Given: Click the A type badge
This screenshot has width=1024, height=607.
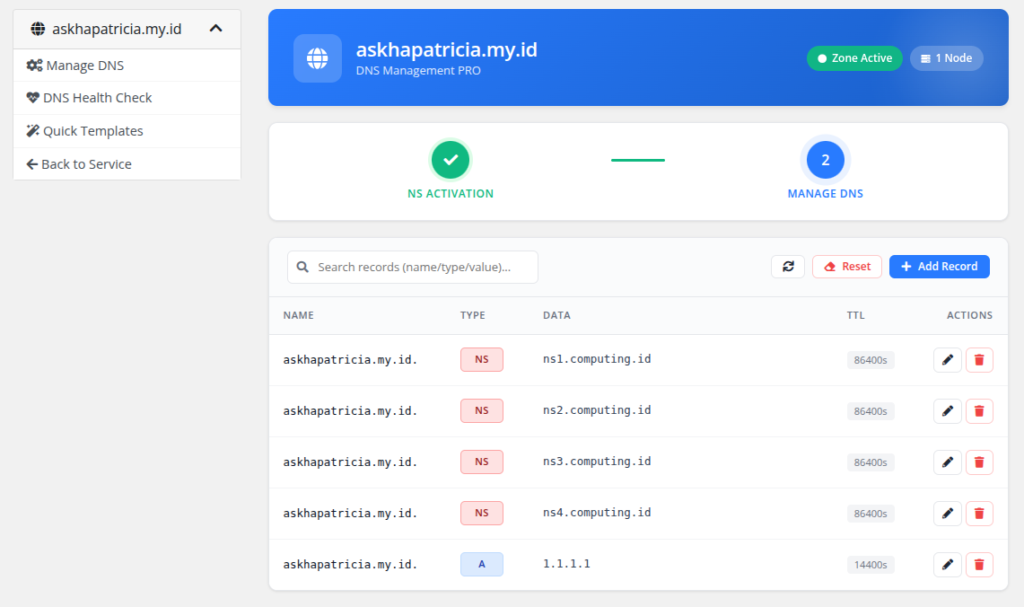Looking at the screenshot, I should tap(481, 565).
